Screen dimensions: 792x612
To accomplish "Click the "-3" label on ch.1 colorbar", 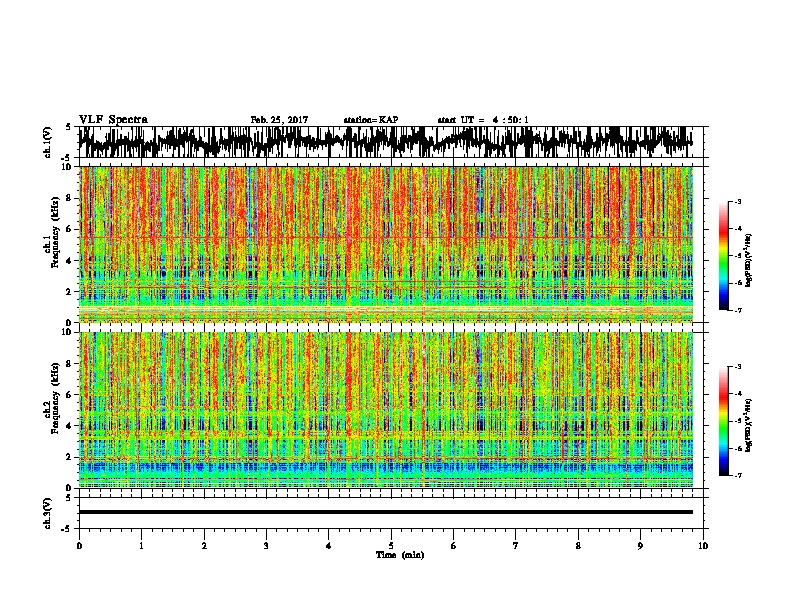I will pos(738,201).
